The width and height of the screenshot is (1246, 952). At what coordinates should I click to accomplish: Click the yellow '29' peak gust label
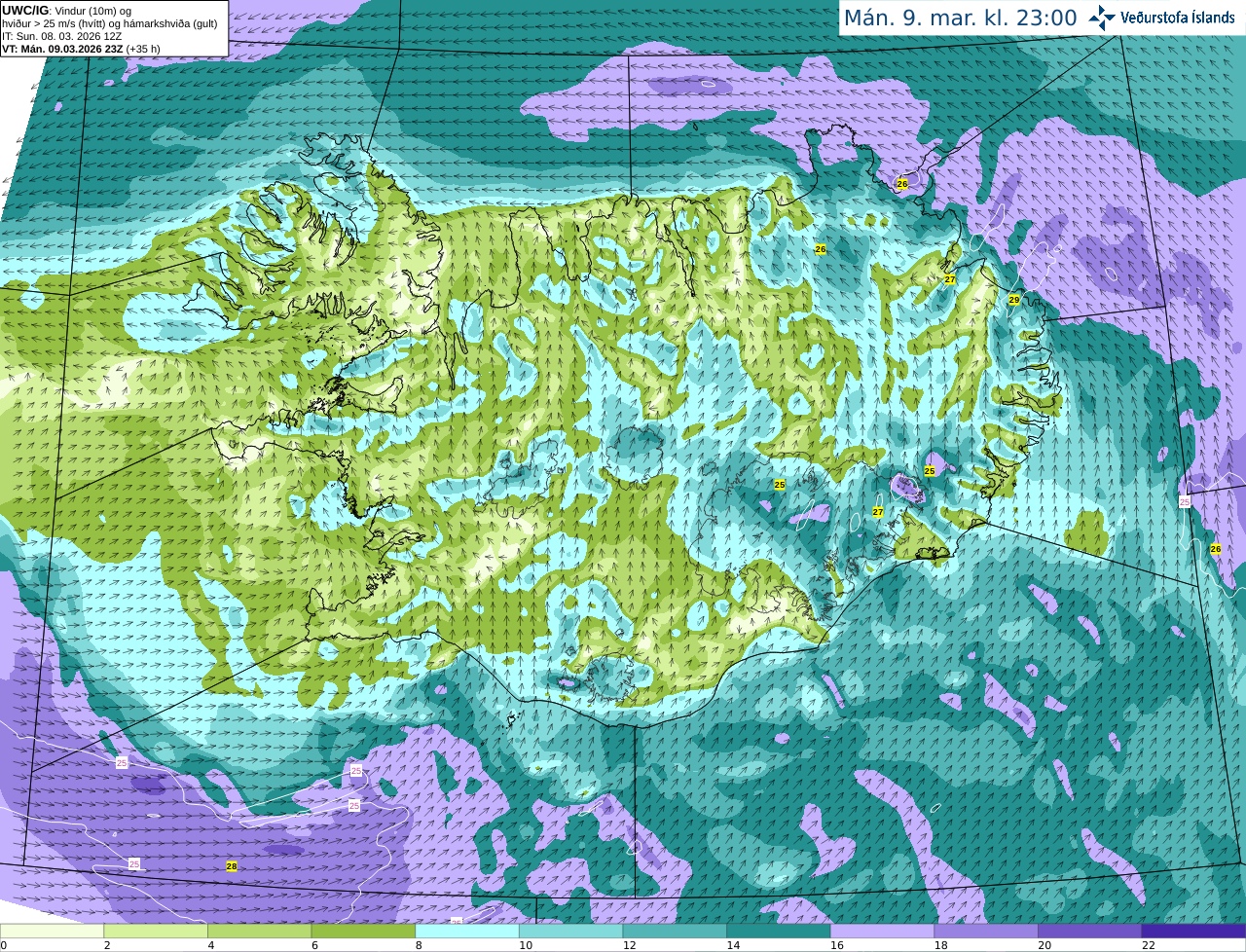(x=1013, y=300)
